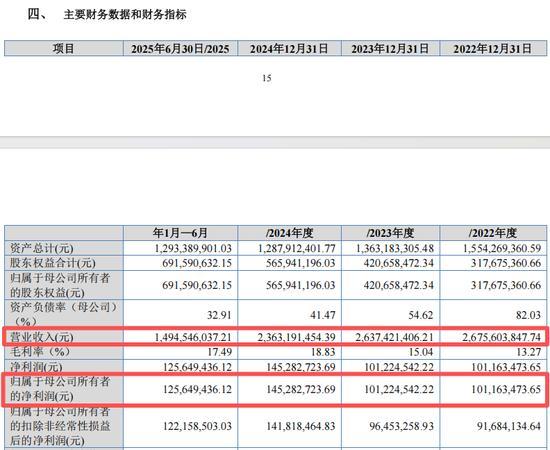Click 145,282,723.69 in the 净利润(元) row
The image size is (550, 450).
[x=301, y=367]
